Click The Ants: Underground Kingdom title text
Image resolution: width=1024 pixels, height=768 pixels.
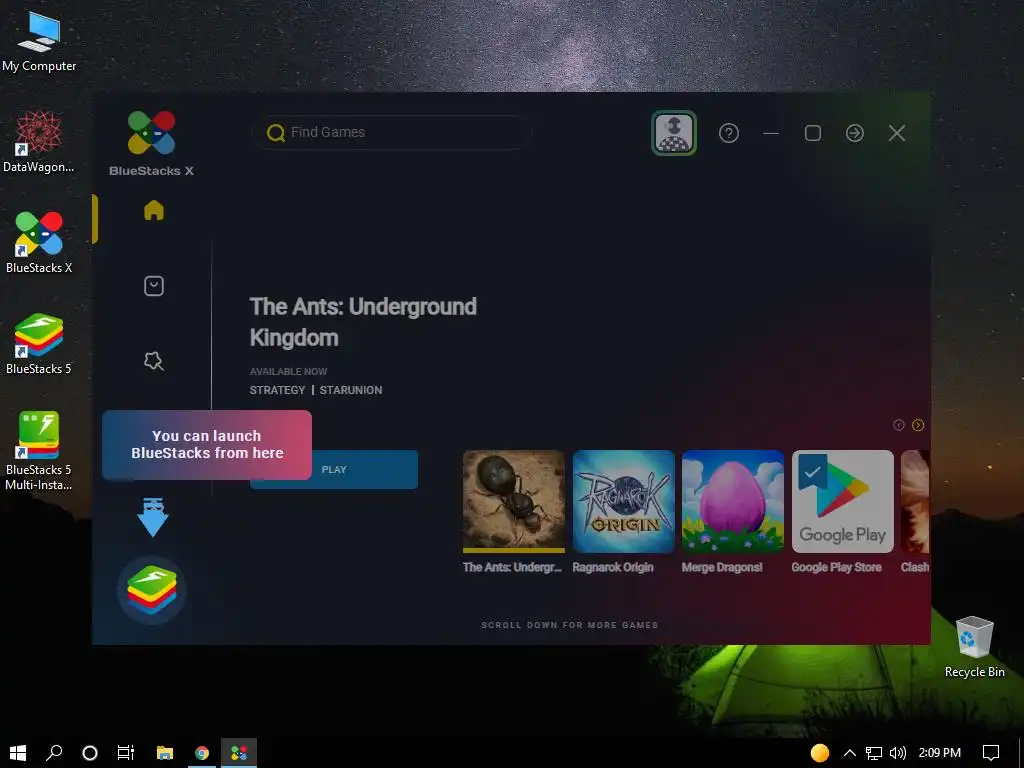tap(363, 322)
